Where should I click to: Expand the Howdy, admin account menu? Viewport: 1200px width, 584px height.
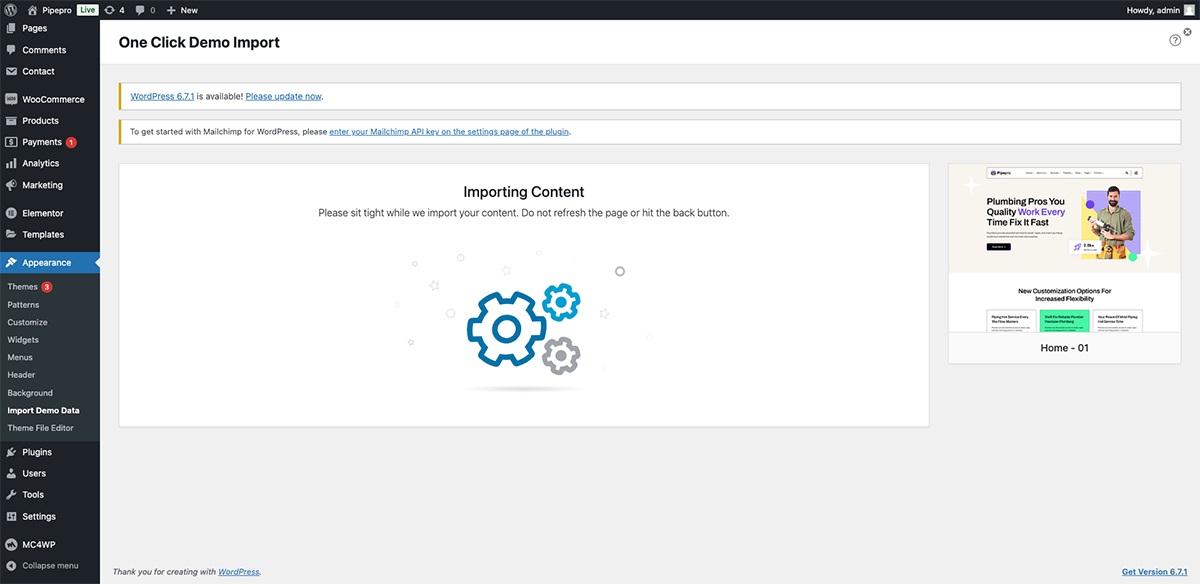1159,10
